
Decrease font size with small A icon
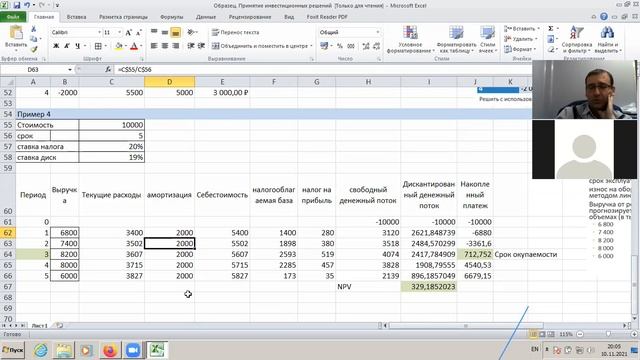[139, 32]
